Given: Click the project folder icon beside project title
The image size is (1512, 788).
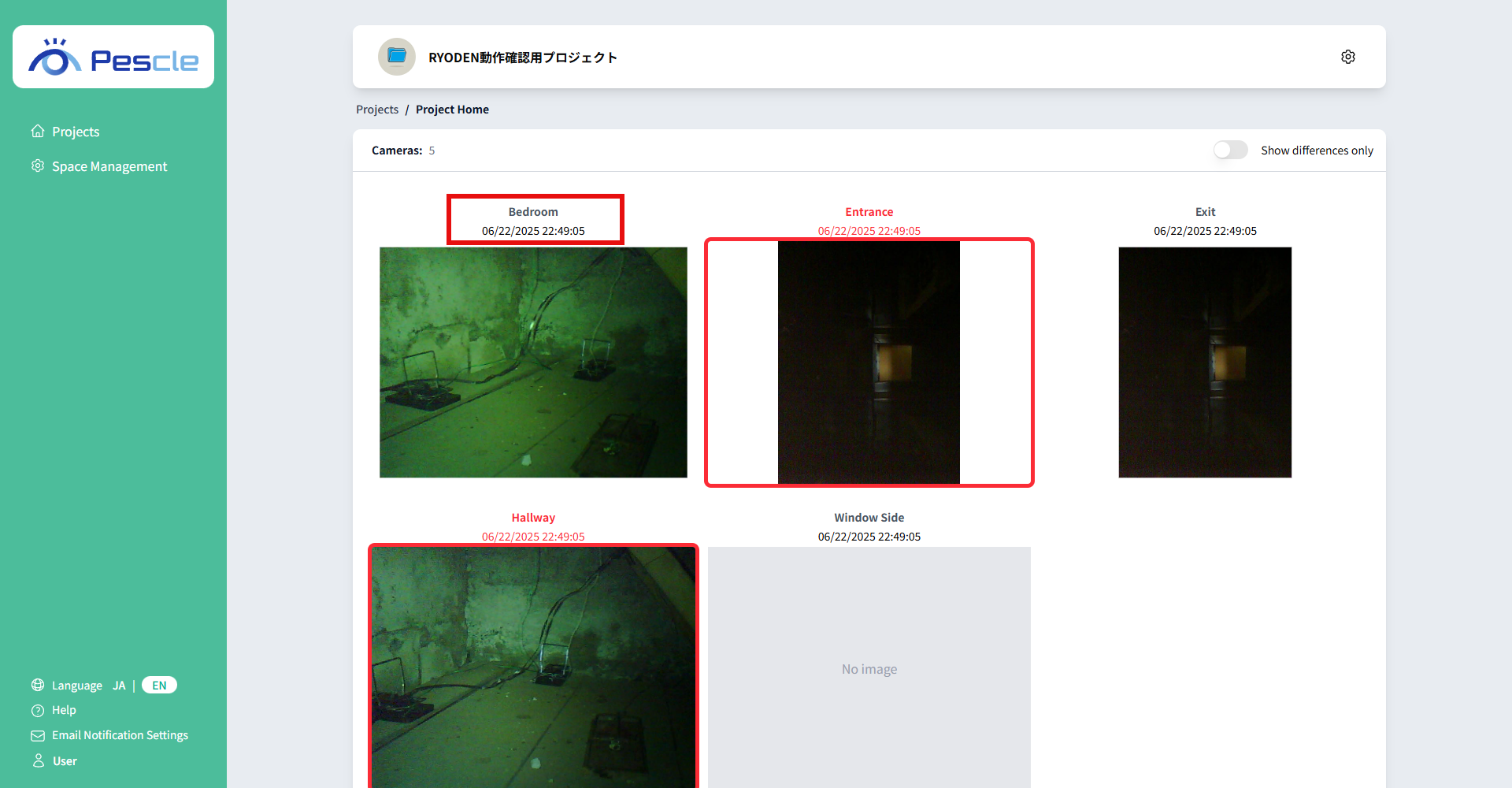Looking at the screenshot, I should click(x=396, y=57).
